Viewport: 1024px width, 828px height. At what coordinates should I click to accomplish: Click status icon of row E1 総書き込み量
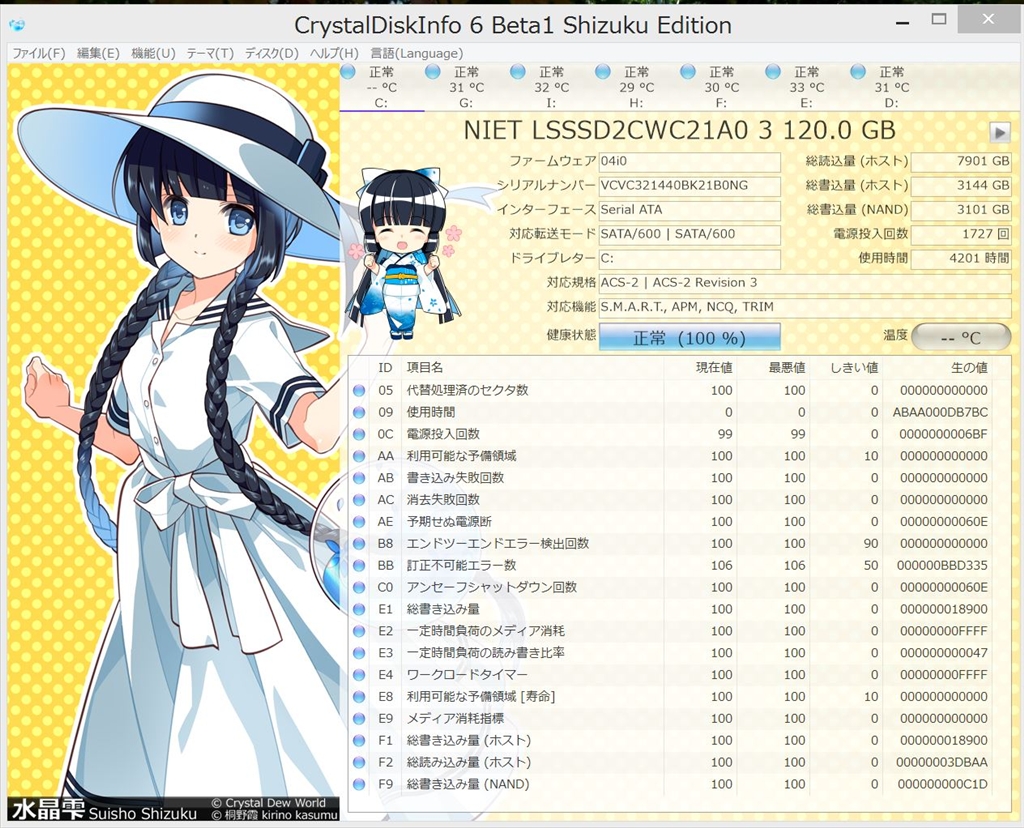coord(359,609)
